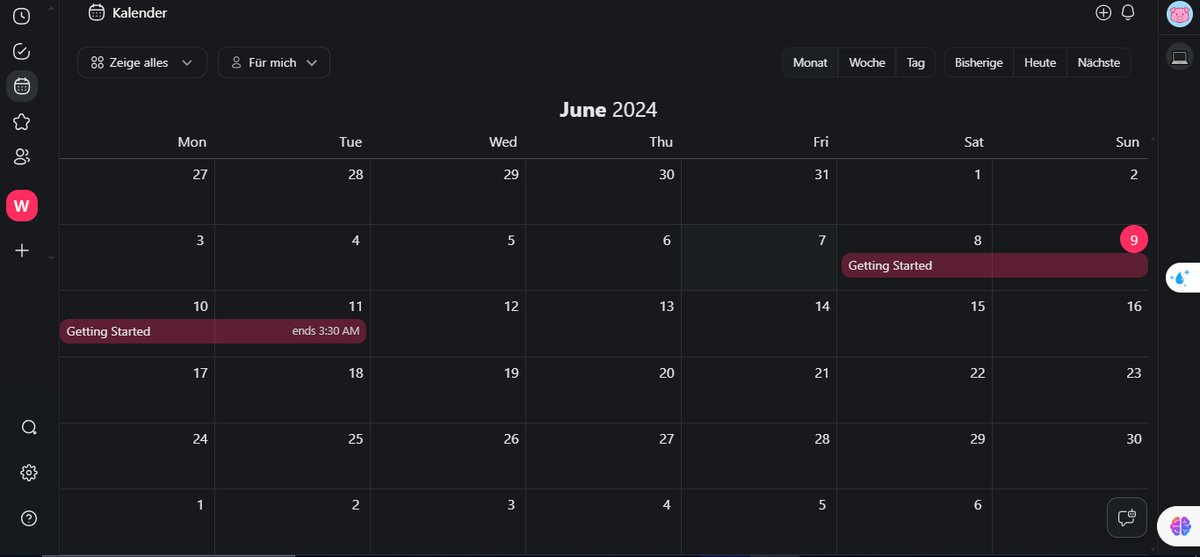
Task: Go to Bisherige period
Action: tap(979, 62)
